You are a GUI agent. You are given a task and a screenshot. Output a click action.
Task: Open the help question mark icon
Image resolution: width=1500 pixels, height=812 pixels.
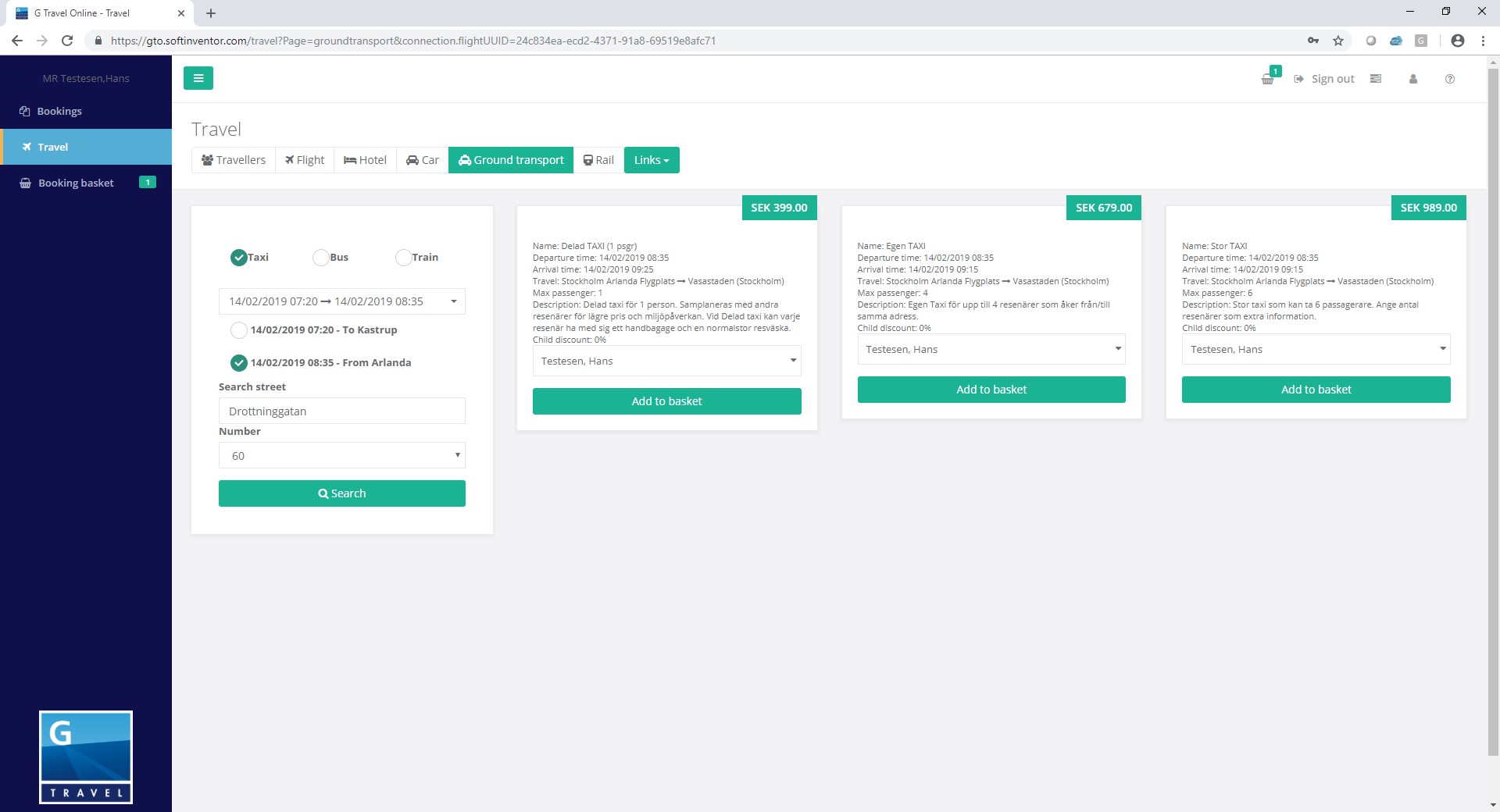pos(1449,79)
